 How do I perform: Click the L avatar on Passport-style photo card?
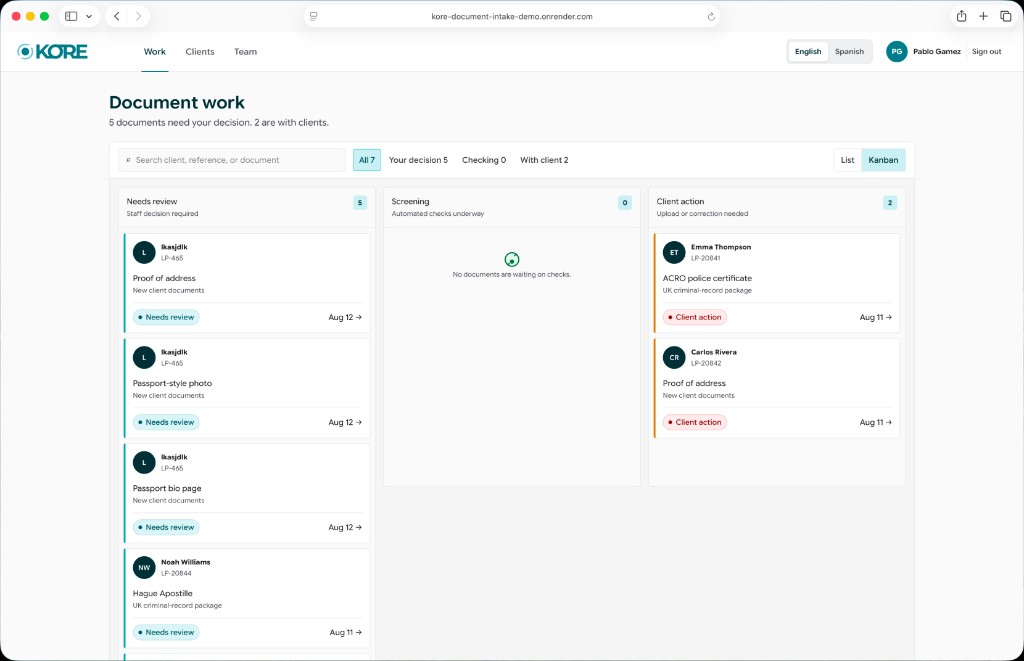coord(144,357)
